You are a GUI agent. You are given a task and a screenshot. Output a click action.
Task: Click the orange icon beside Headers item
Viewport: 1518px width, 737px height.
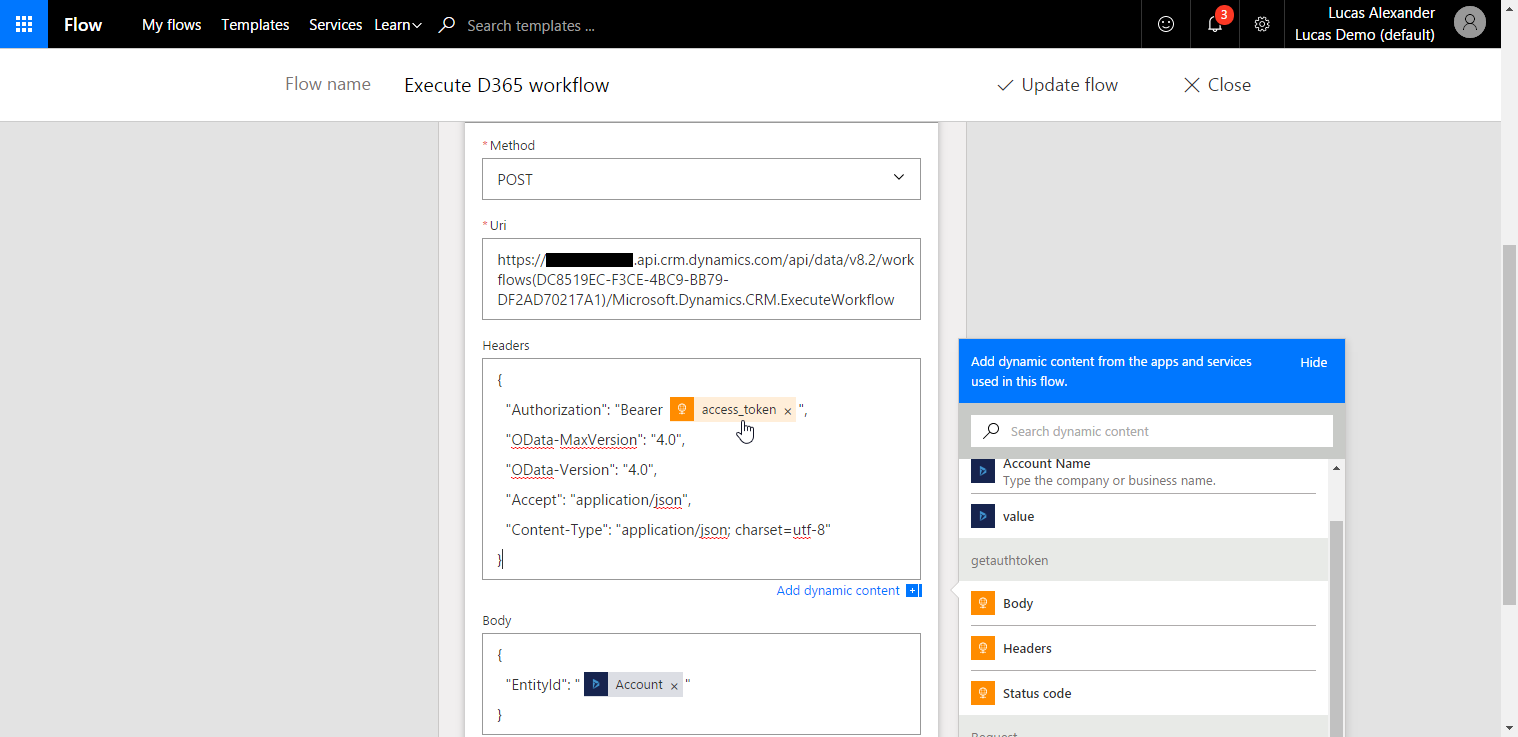click(983, 648)
